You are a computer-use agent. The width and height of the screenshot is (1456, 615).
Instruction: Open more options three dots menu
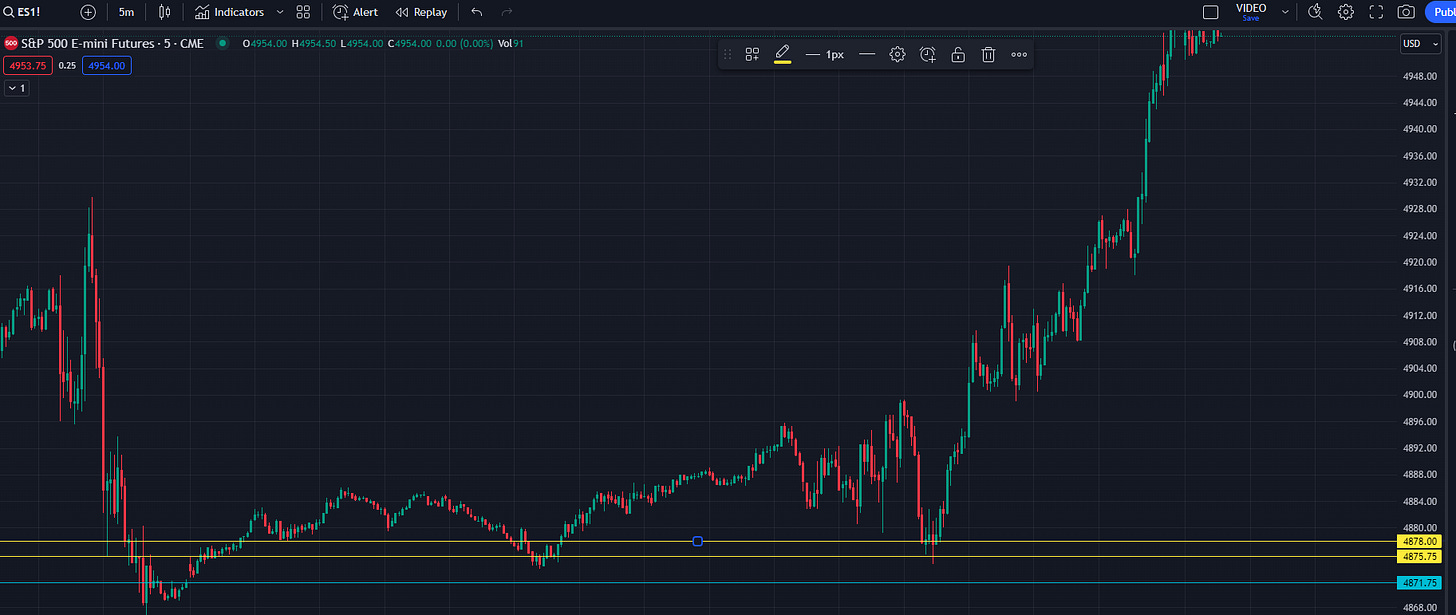tap(1019, 55)
